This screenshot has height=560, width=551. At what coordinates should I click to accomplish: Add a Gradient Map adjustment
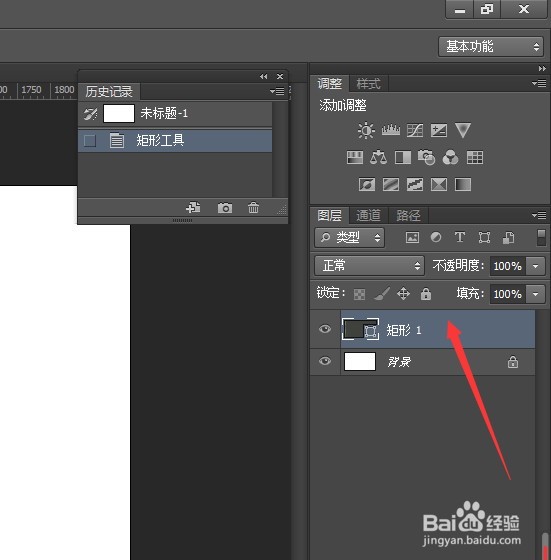click(x=463, y=185)
